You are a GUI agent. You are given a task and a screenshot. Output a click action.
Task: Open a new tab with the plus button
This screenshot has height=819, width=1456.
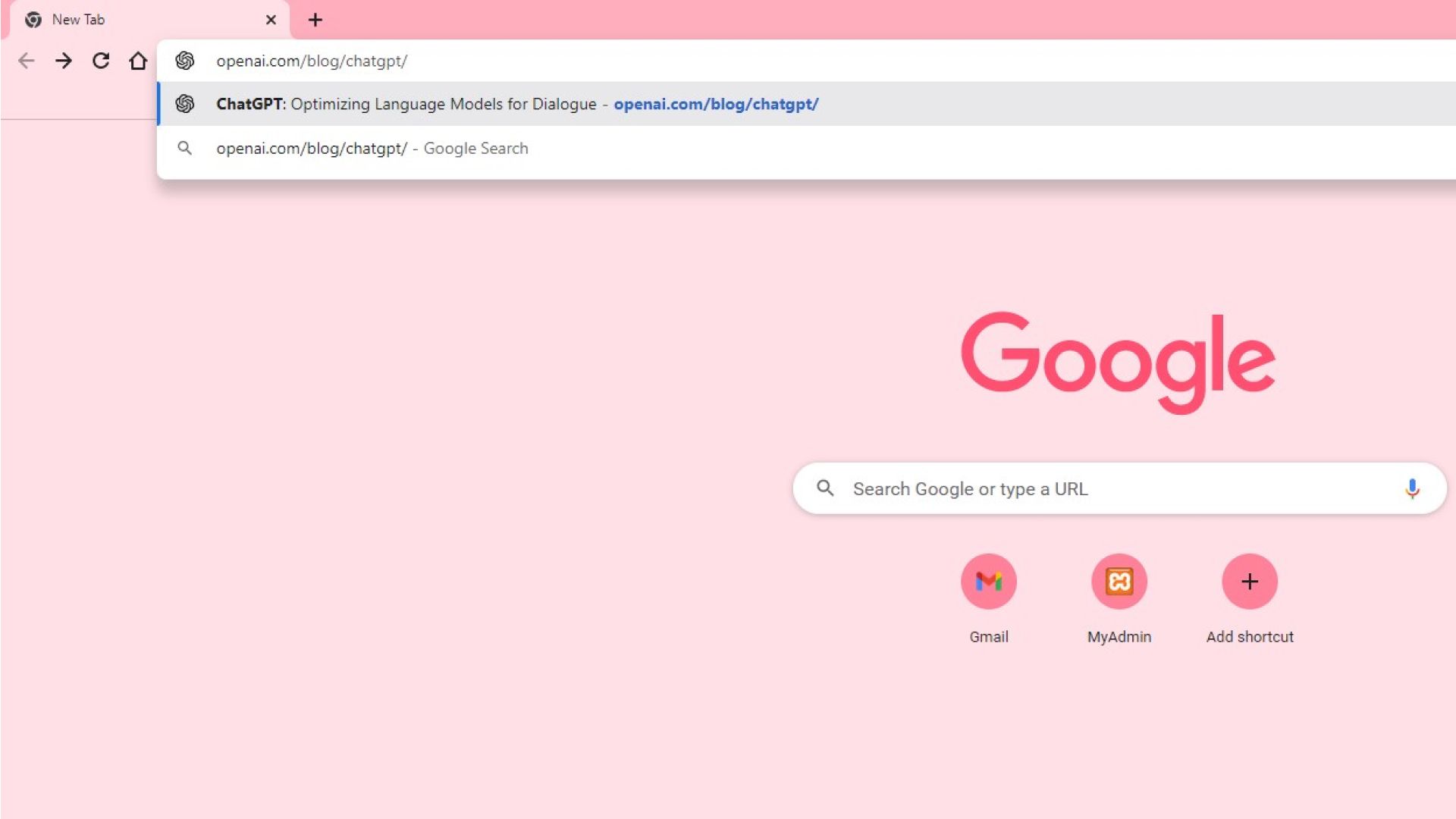click(x=315, y=20)
